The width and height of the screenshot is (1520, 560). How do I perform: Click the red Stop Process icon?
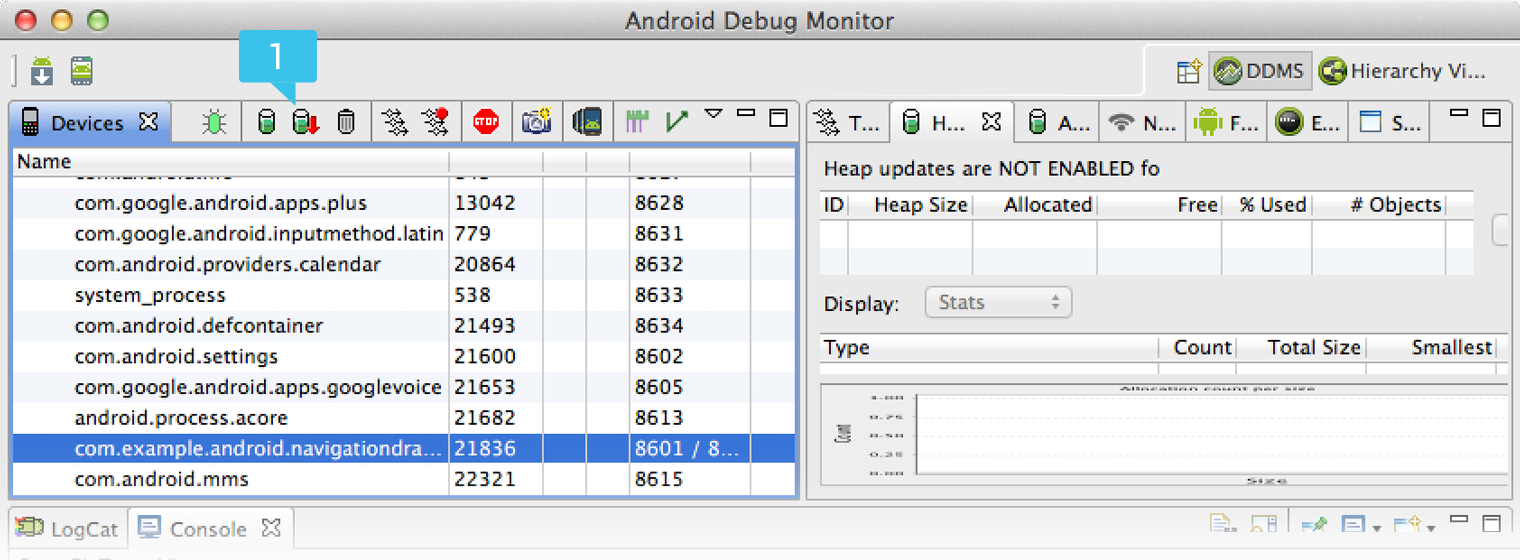pyautogui.click(x=486, y=122)
